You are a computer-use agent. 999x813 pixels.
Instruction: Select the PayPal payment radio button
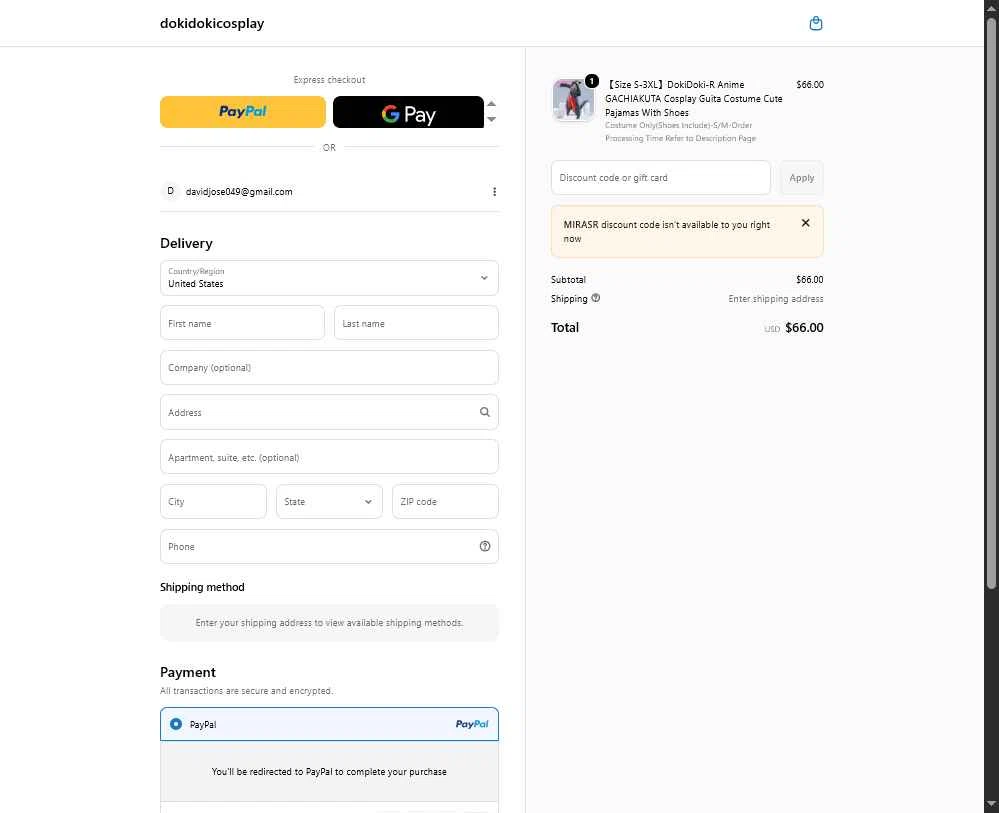tap(176, 724)
